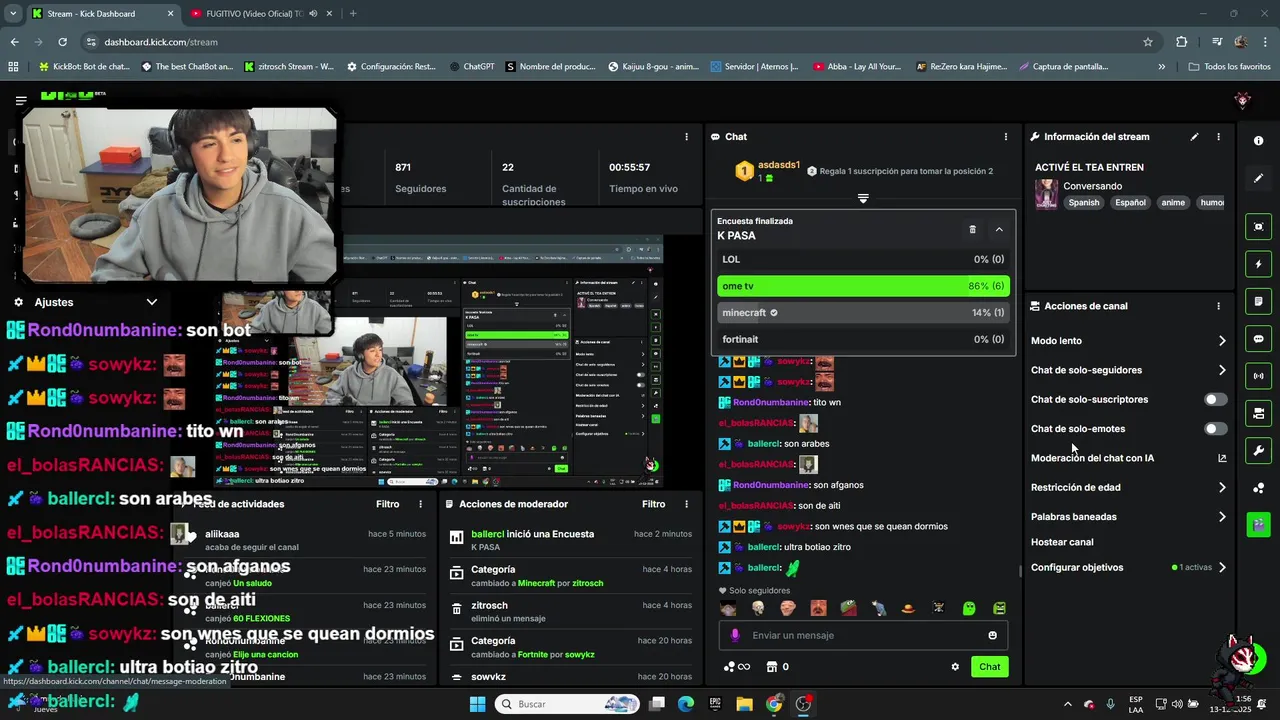Click the Spanish stream tag

(1083, 203)
